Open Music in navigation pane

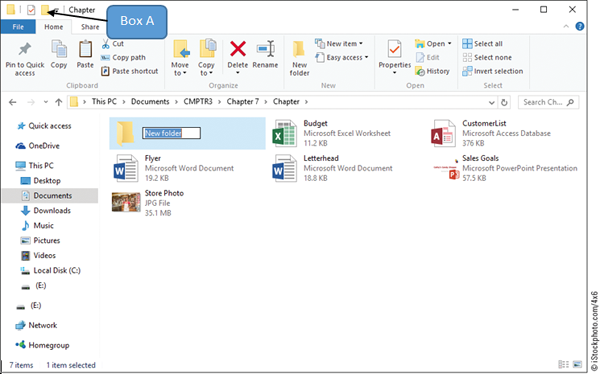click(37, 225)
